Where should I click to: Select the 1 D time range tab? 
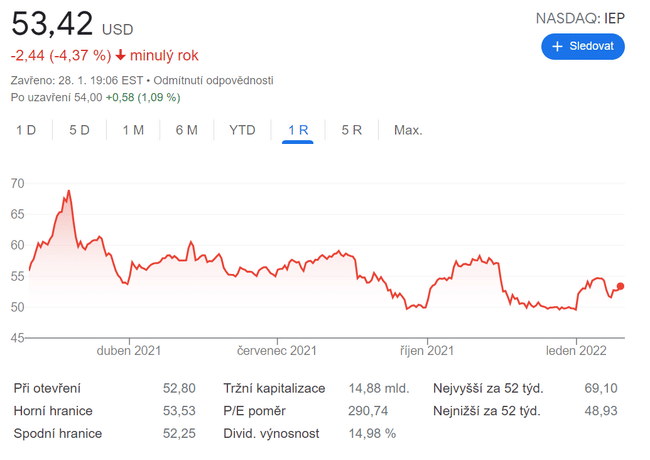(x=26, y=130)
